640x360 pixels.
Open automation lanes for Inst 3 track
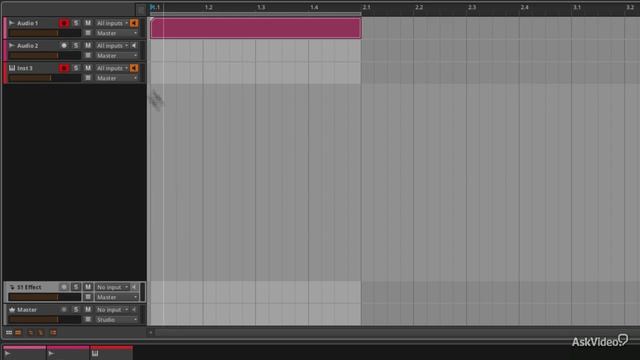tap(88, 78)
